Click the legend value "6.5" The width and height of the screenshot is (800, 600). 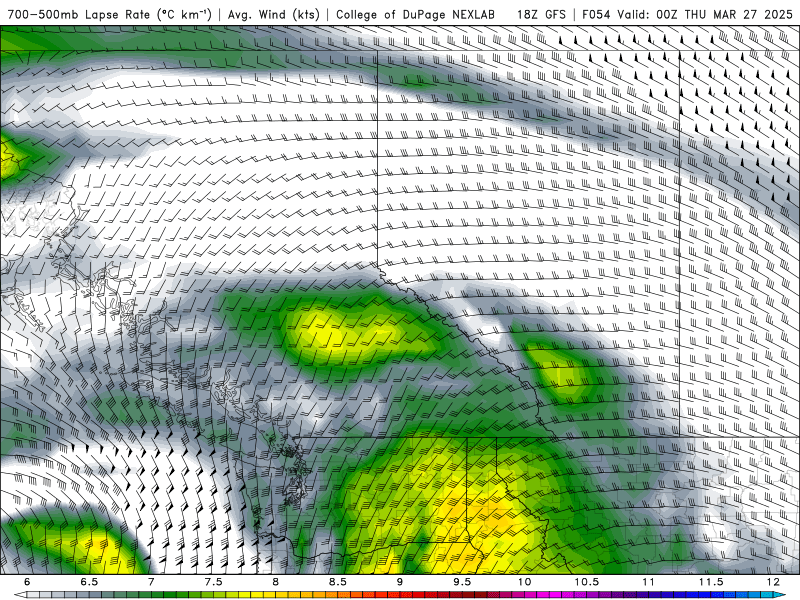(89, 582)
